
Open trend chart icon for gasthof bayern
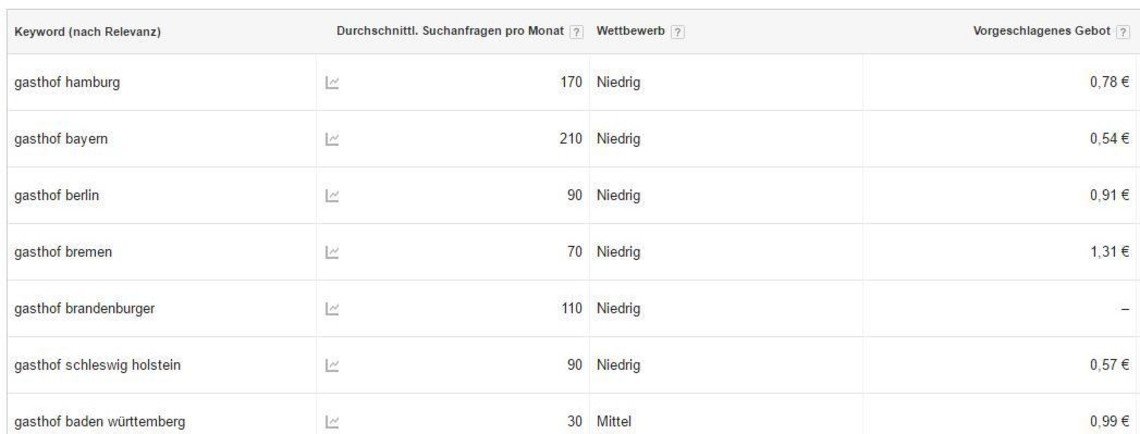coord(332,139)
